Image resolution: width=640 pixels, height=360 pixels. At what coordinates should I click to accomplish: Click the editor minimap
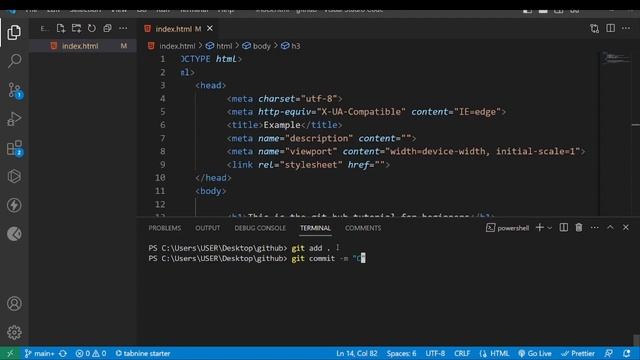click(616, 58)
